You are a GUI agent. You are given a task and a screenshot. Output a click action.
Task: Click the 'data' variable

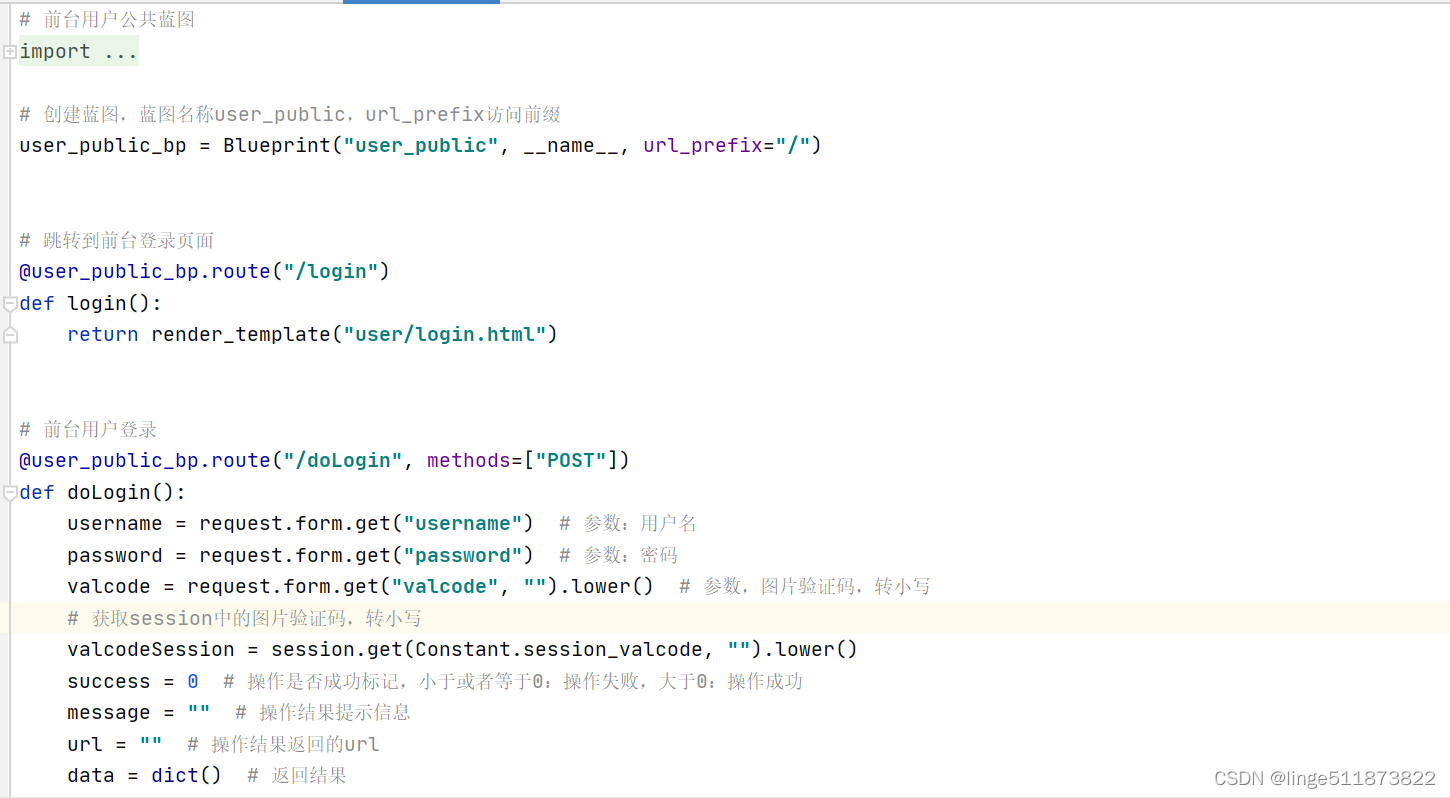[x=91, y=775]
